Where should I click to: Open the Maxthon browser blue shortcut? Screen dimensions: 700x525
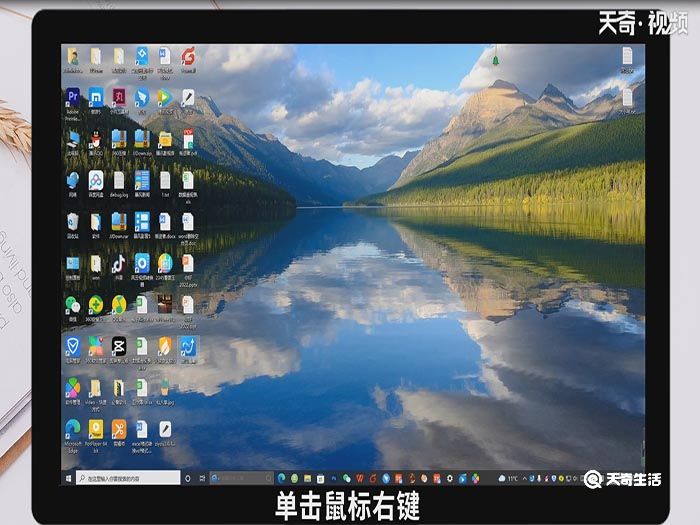[96, 97]
